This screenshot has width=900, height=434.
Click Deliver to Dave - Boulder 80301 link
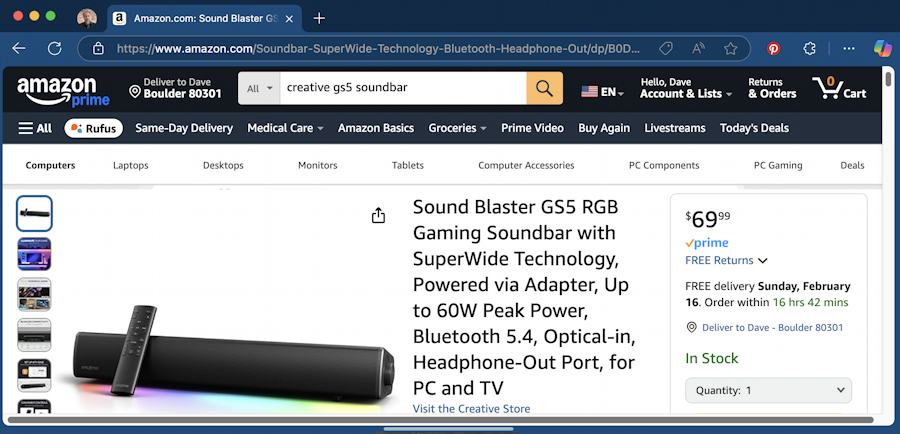point(773,327)
